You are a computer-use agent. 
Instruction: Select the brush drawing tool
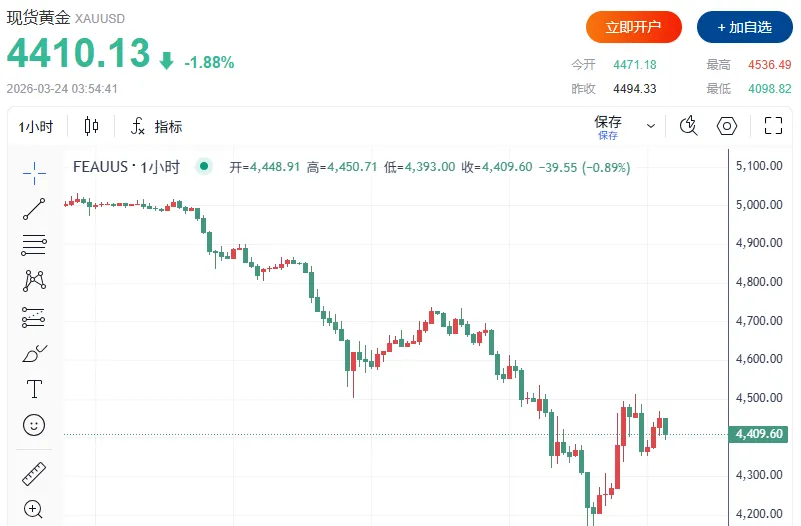[x=34, y=353]
